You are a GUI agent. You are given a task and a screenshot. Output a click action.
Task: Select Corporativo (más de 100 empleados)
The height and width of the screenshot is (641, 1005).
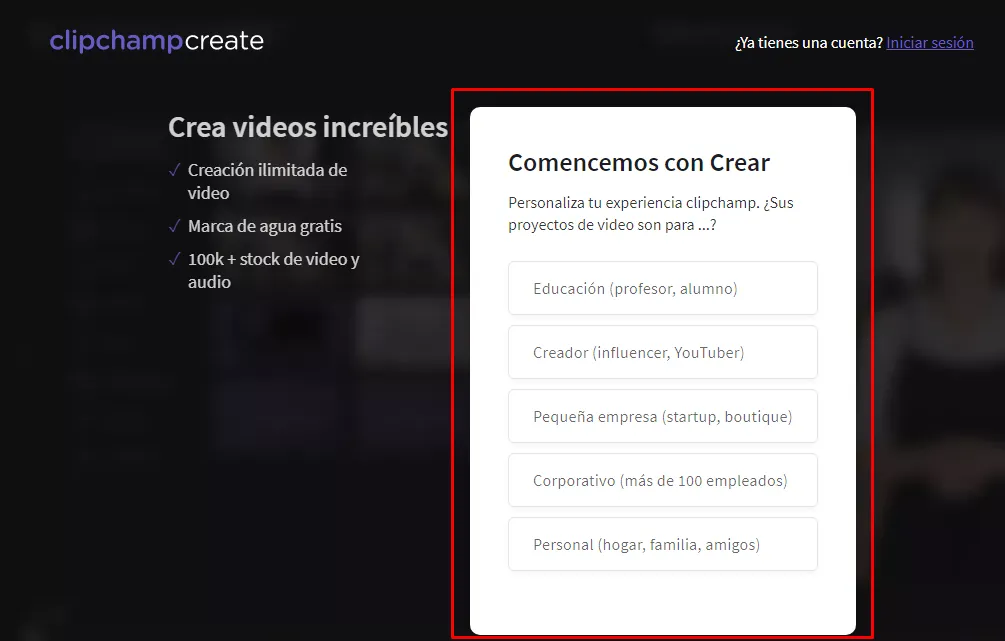pyautogui.click(x=663, y=481)
